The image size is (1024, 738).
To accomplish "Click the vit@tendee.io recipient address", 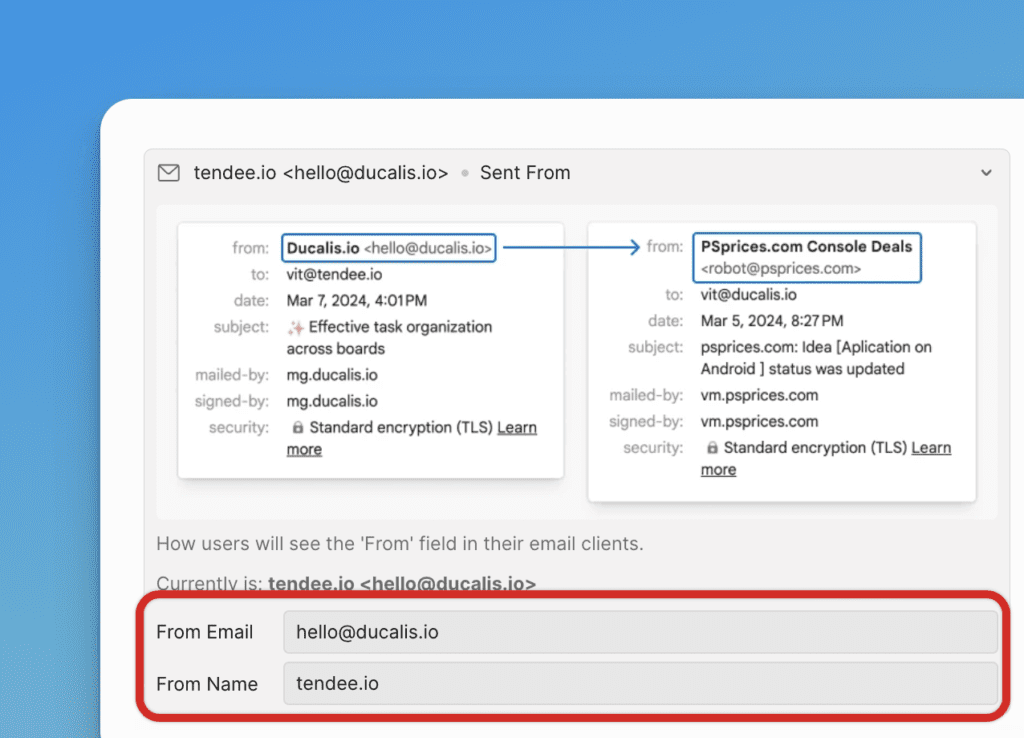I will [336, 274].
